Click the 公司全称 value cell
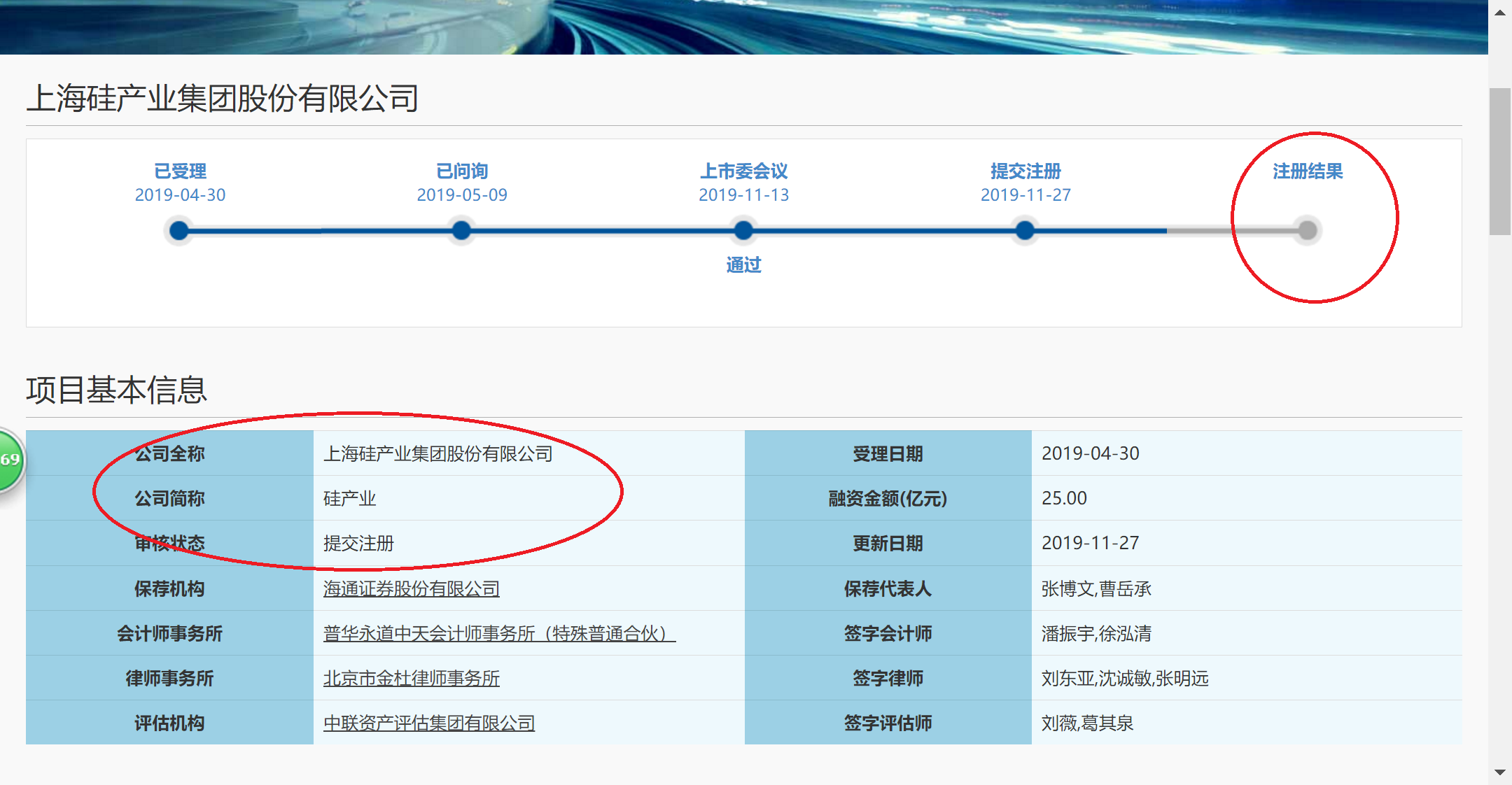 pos(529,453)
